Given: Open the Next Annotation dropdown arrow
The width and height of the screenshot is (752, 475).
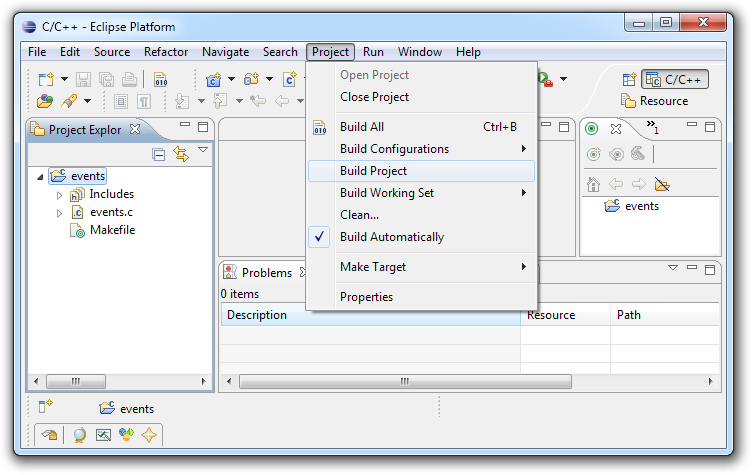Looking at the screenshot, I should [201, 101].
